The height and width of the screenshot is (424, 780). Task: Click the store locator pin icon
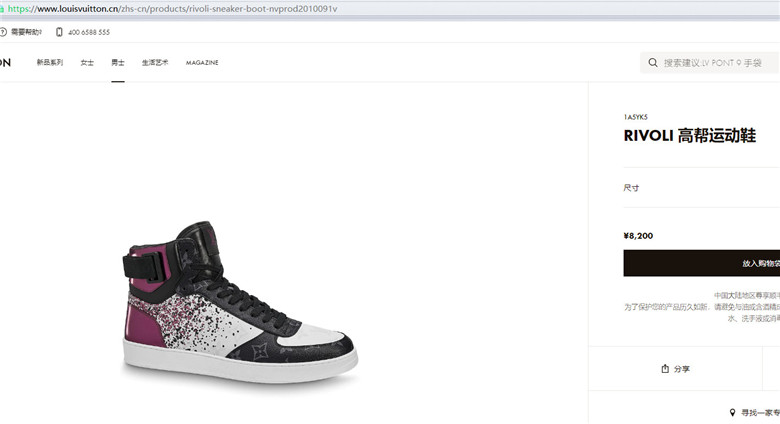coord(732,413)
